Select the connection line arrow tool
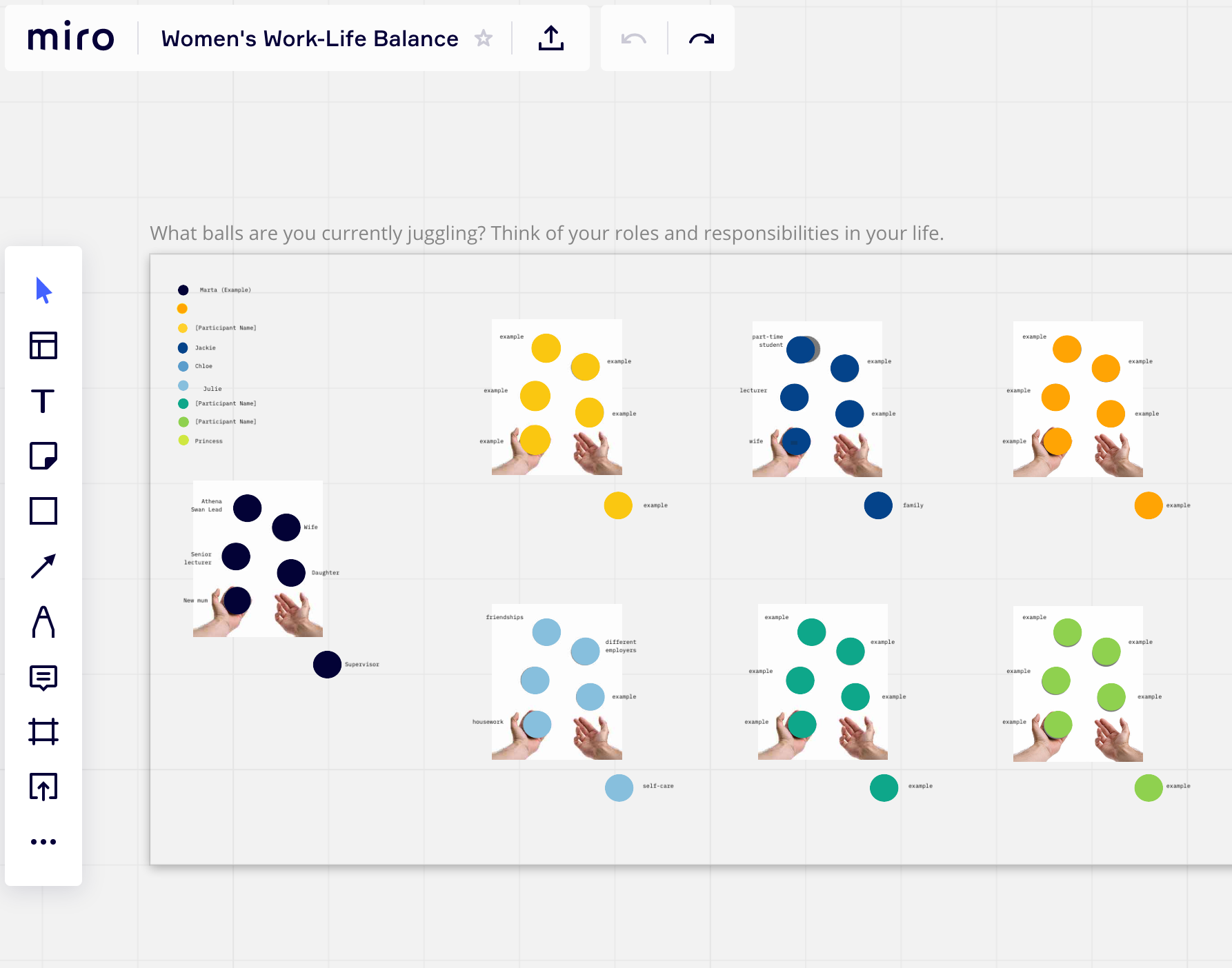The height and width of the screenshot is (968, 1232). 43,566
